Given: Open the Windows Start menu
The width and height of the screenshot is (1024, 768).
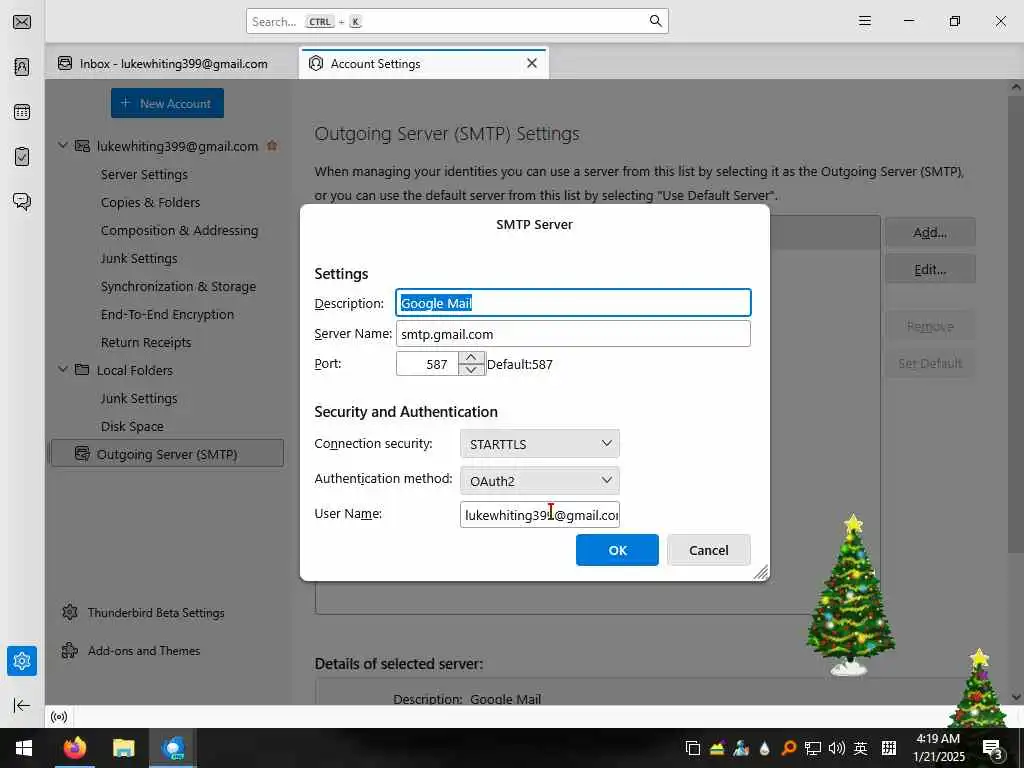Looking at the screenshot, I should (24, 748).
